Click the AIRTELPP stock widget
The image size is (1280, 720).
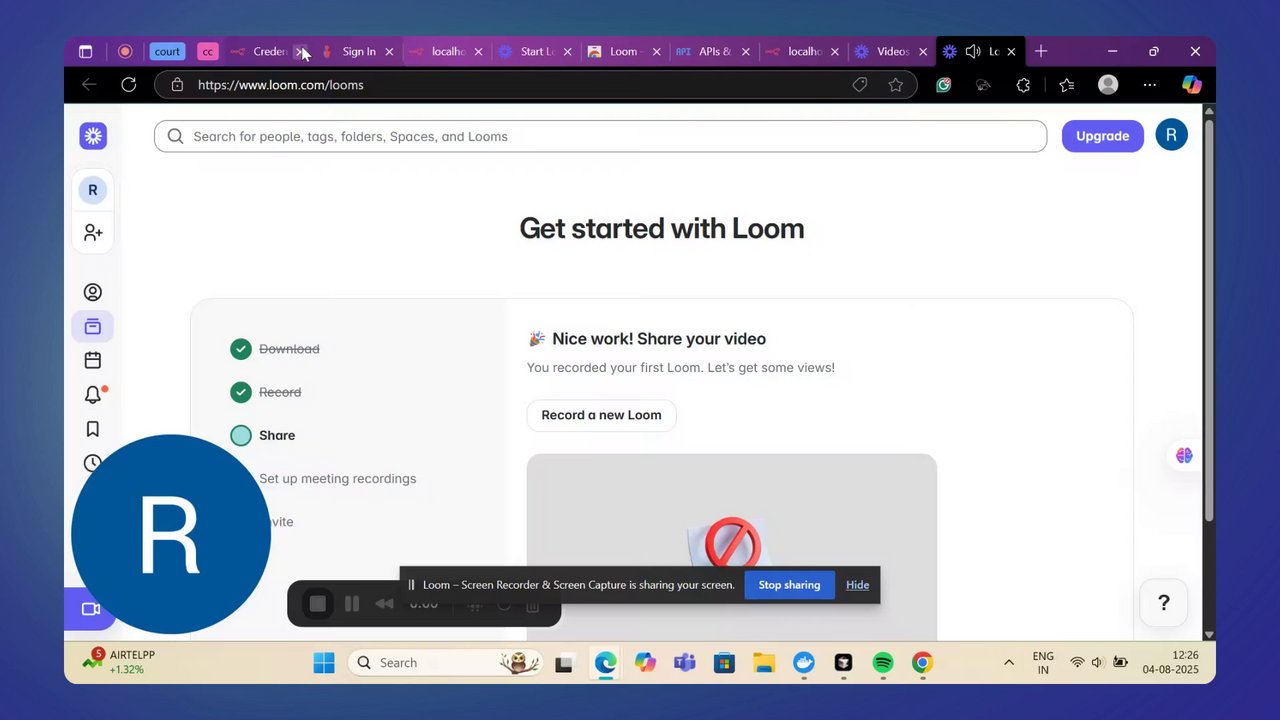point(120,662)
